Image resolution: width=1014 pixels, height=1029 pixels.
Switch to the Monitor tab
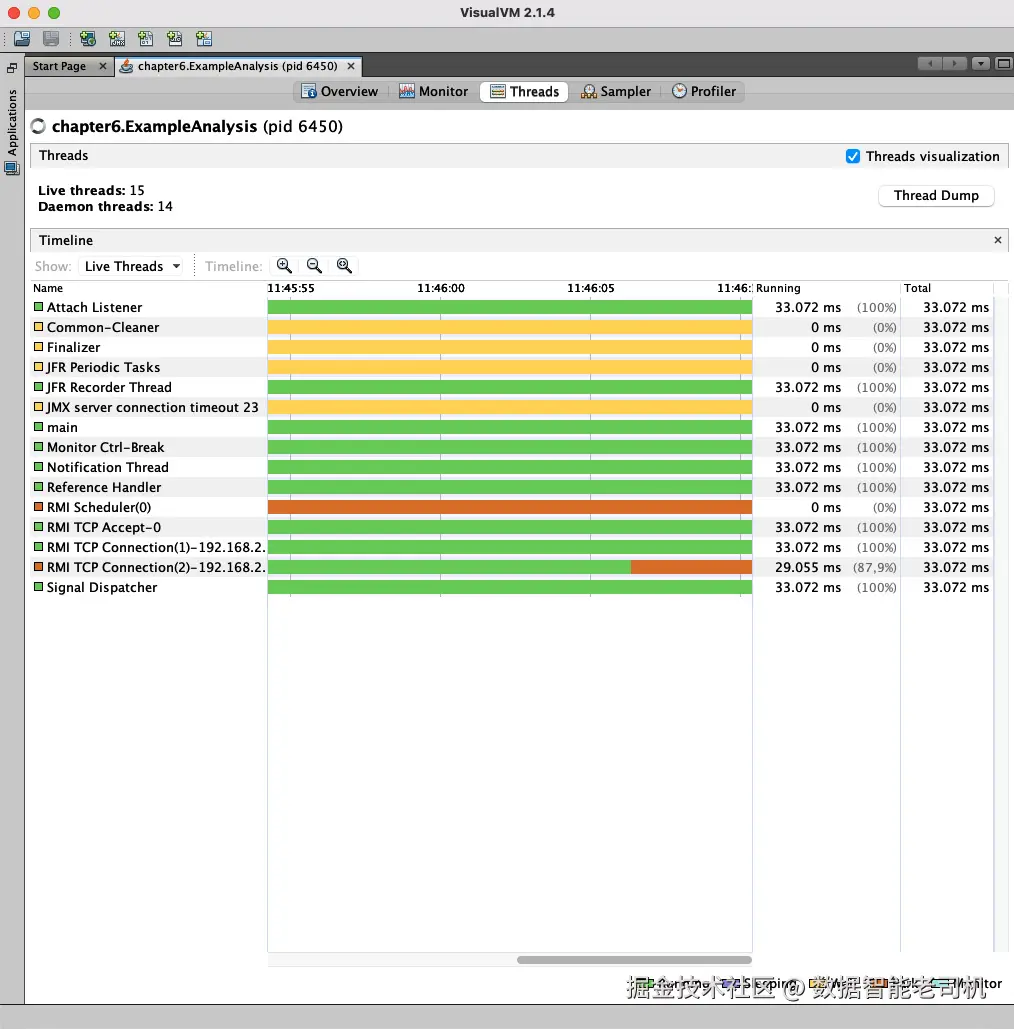pyautogui.click(x=434, y=91)
